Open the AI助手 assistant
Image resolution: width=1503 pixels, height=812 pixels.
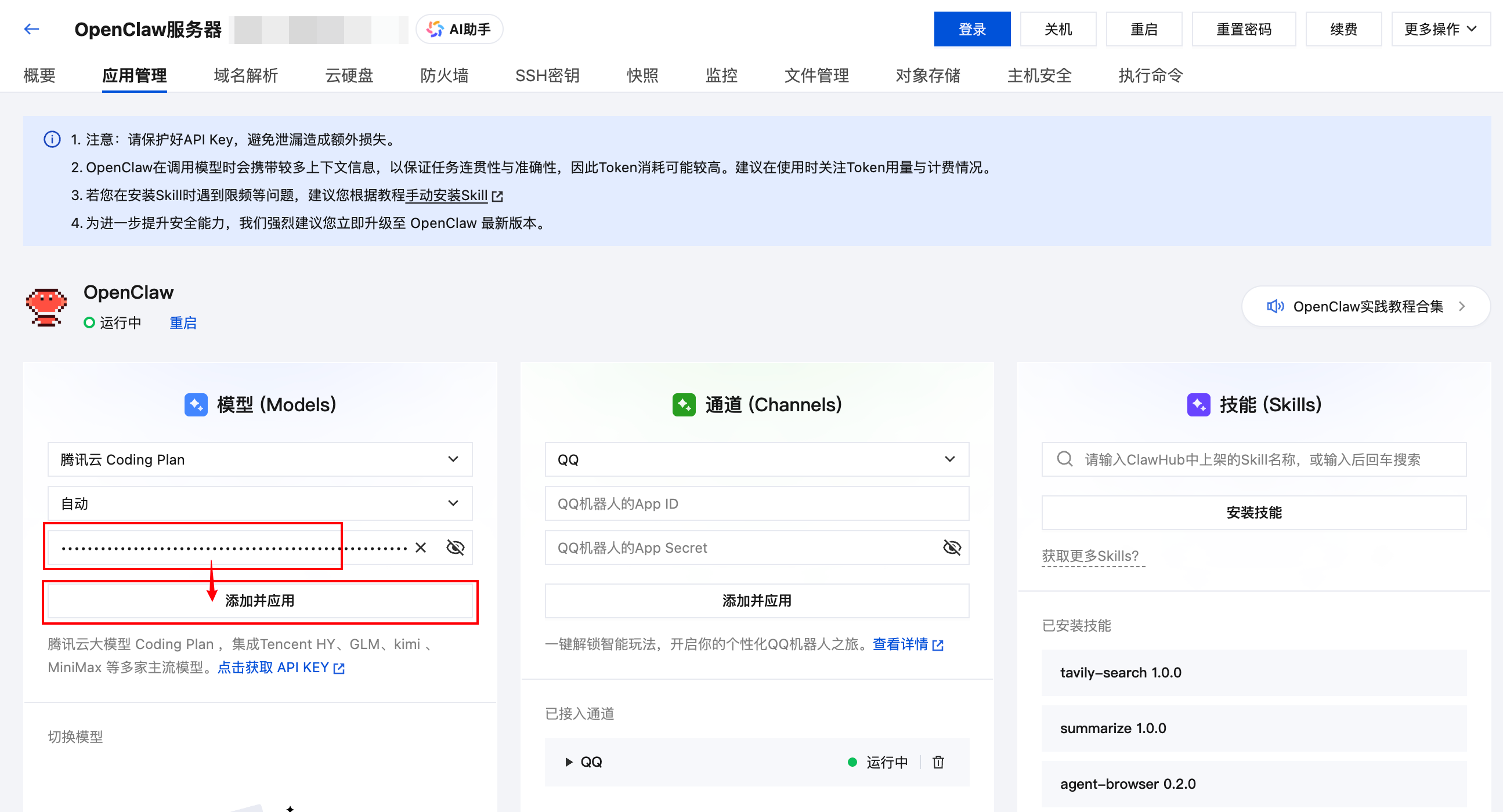pyautogui.click(x=459, y=28)
